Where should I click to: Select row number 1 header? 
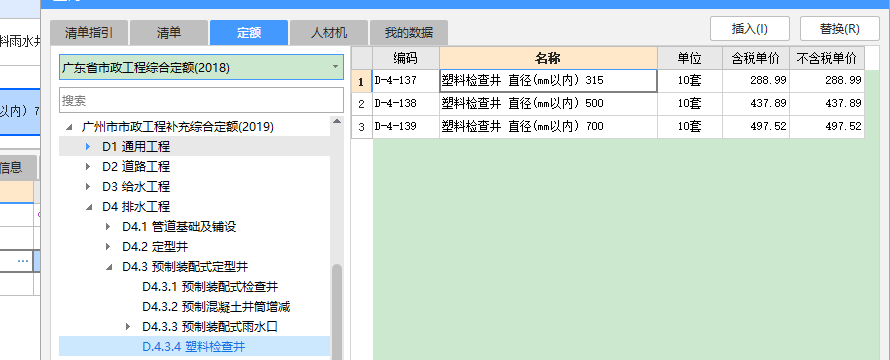pyautogui.click(x=362, y=81)
